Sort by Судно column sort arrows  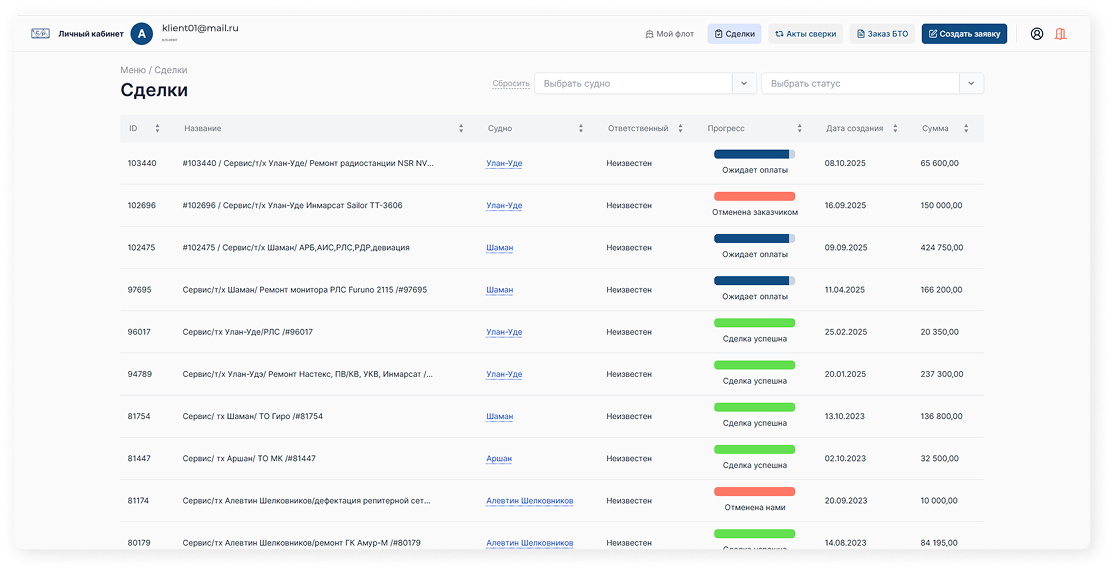coord(580,129)
